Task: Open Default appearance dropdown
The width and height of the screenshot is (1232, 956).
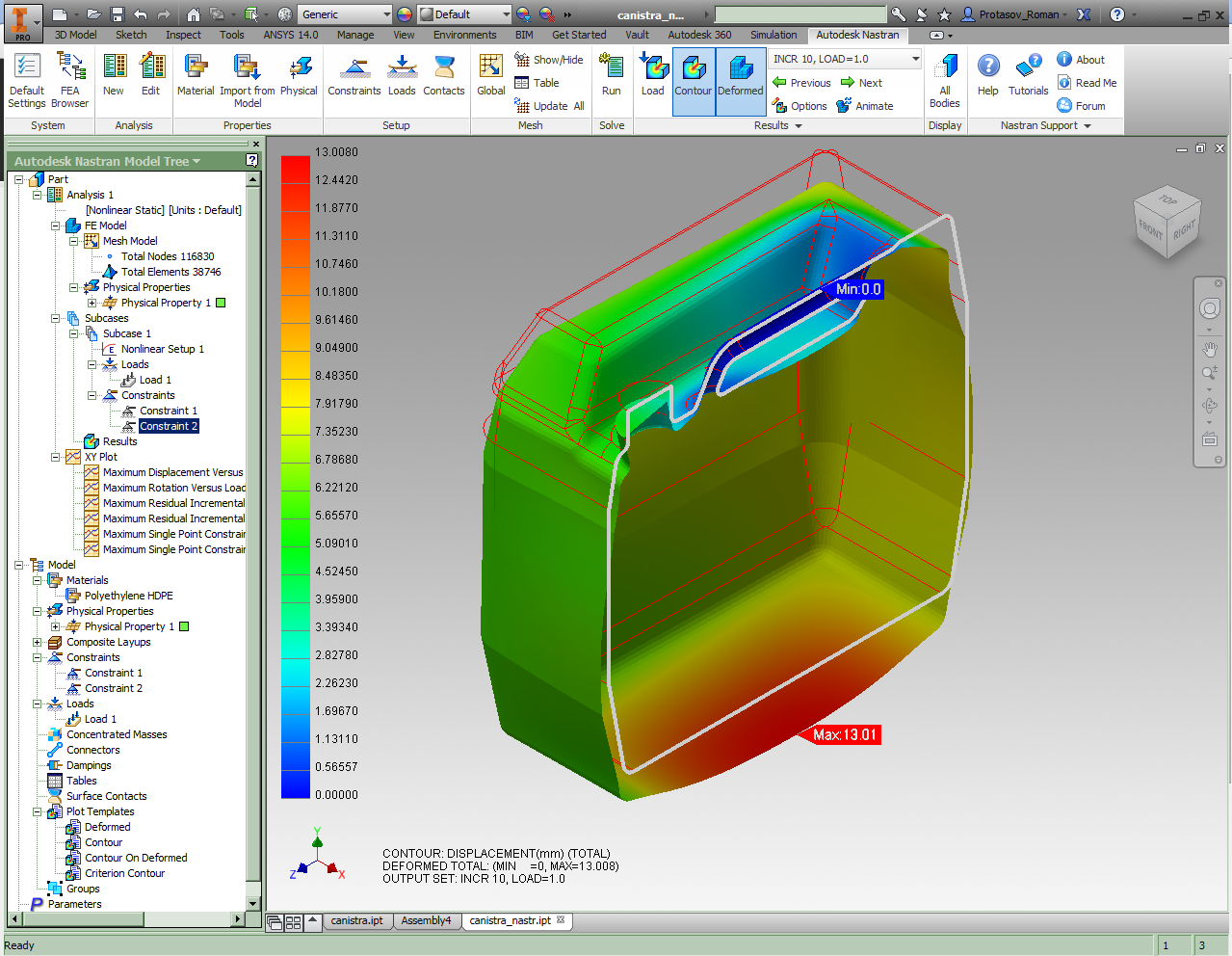Action: (x=464, y=14)
